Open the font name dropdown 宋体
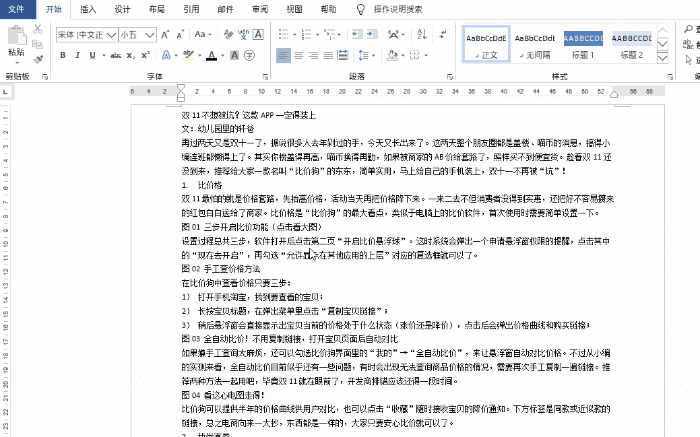The width and height of the screenshot is (700, 437). [112, 35]
